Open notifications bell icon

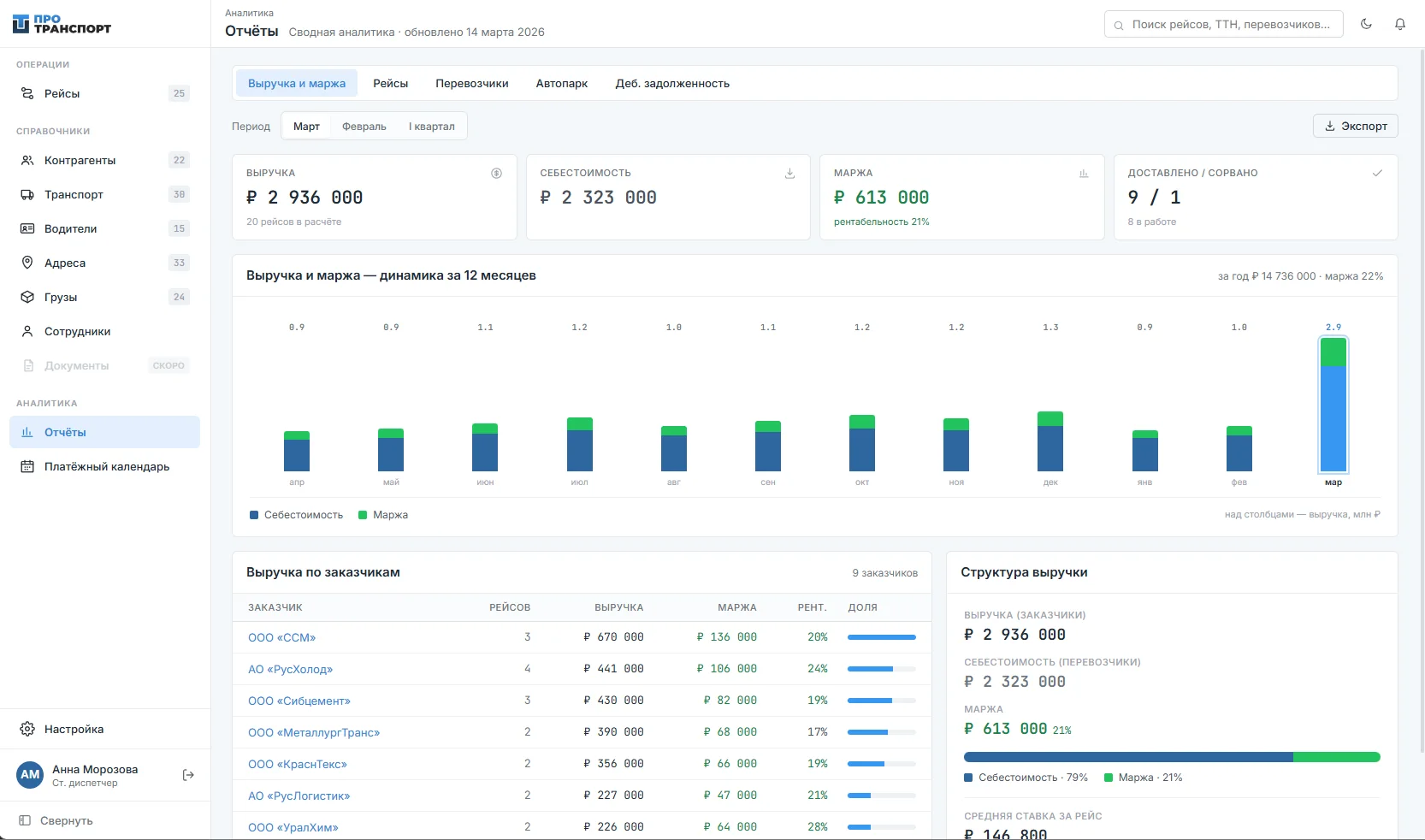tap(1400, 24)
